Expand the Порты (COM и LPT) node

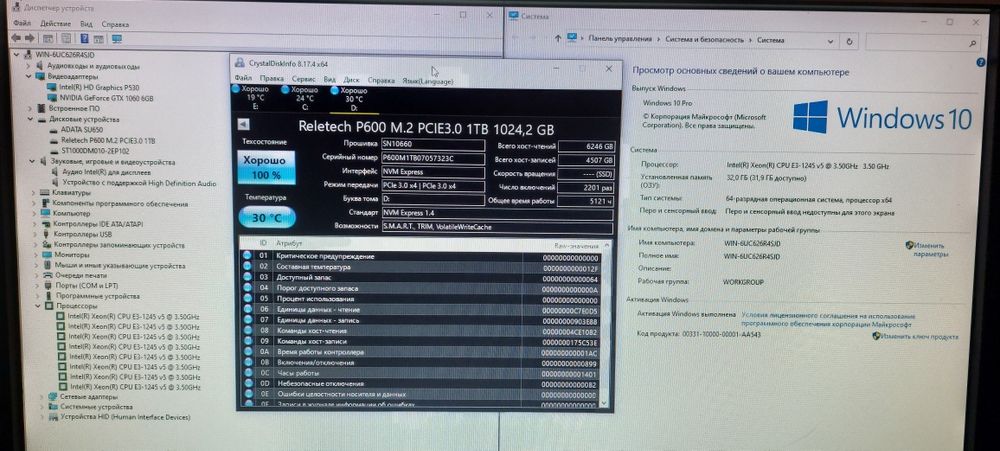37,285
